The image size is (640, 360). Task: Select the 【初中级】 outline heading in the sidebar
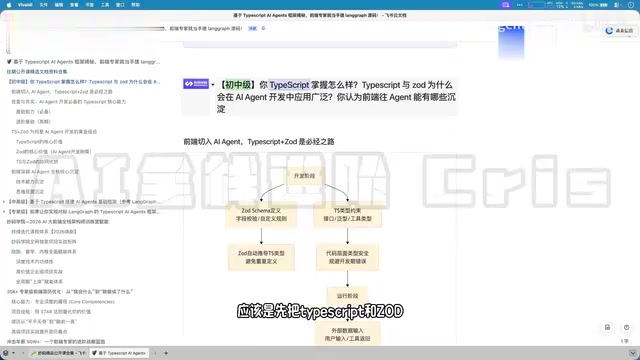(84, 82)
